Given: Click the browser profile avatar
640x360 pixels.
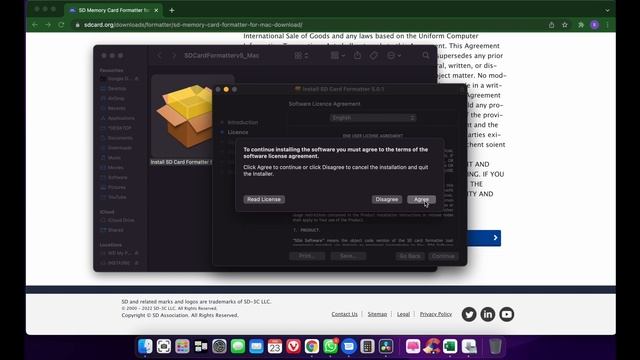Looking at the screenshot, I should click(x=595, y=25).
